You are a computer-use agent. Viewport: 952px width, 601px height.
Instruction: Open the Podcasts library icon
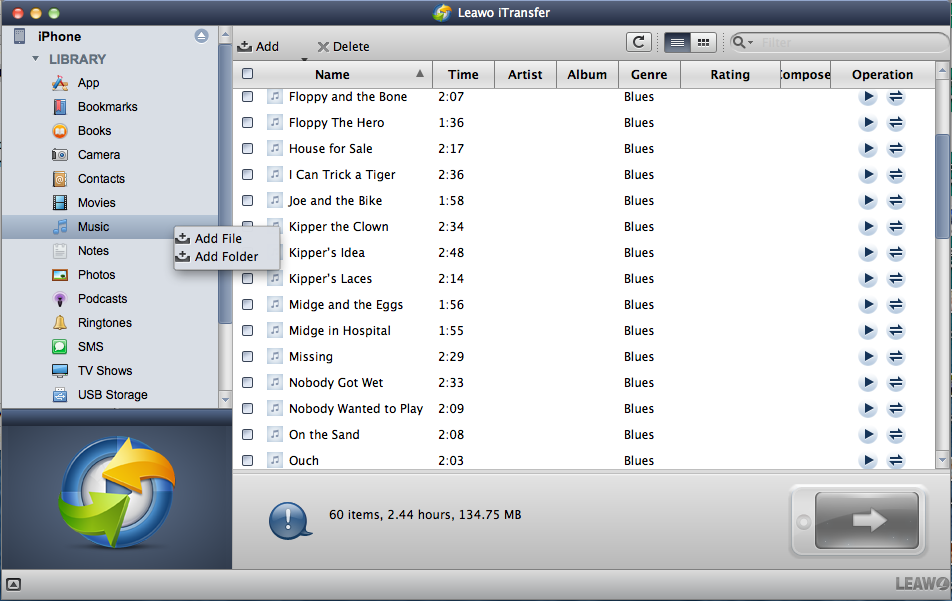(x=60, y=299)
